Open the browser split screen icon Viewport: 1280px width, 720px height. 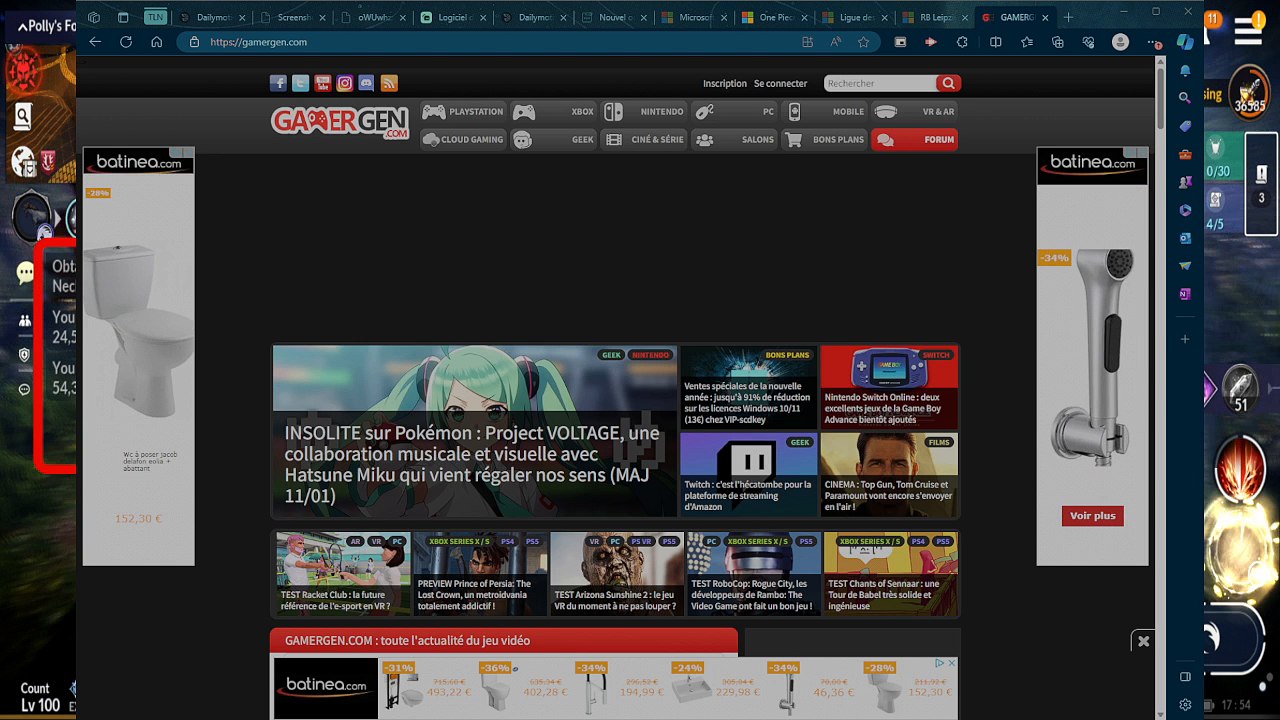click(x=995, y=42)
